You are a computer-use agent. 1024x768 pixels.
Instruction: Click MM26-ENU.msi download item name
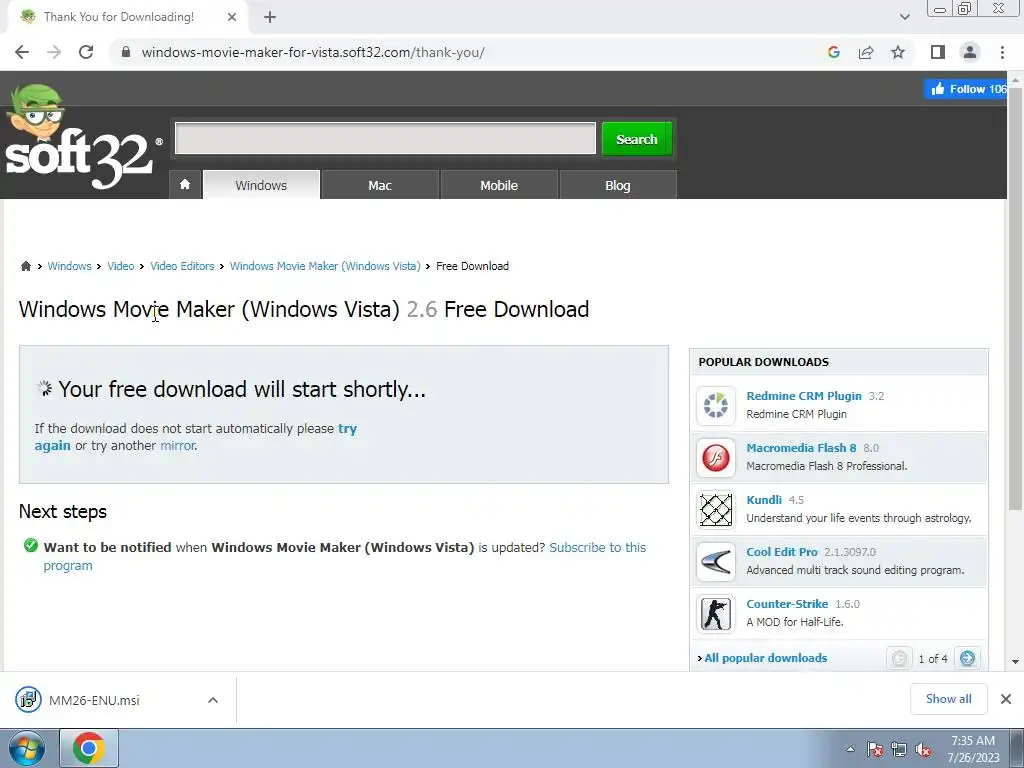pos(94,700)
